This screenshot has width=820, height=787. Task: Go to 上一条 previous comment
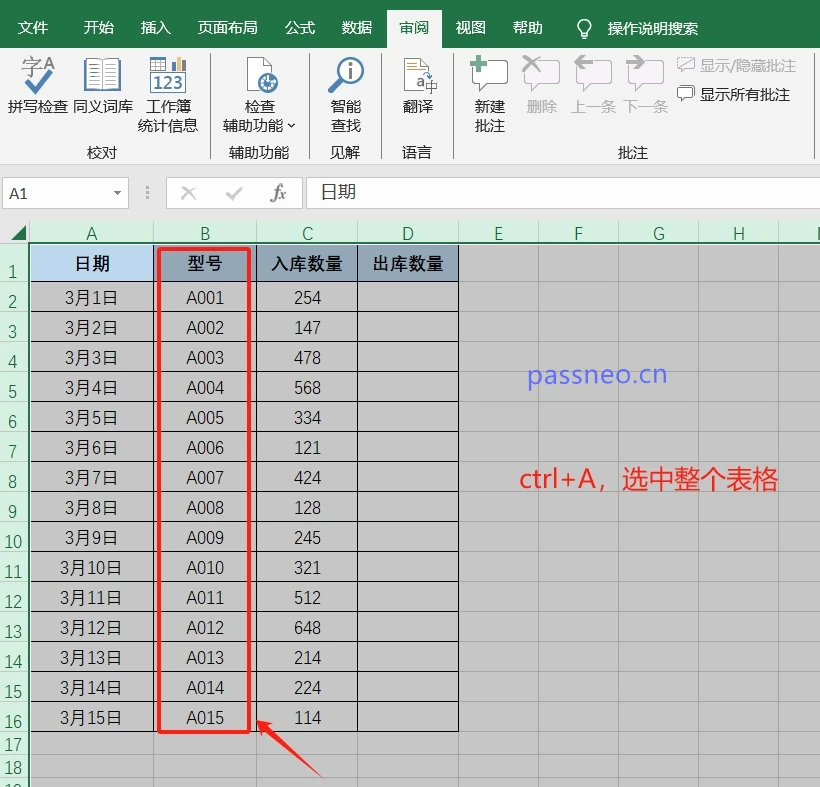pos(593,80)
